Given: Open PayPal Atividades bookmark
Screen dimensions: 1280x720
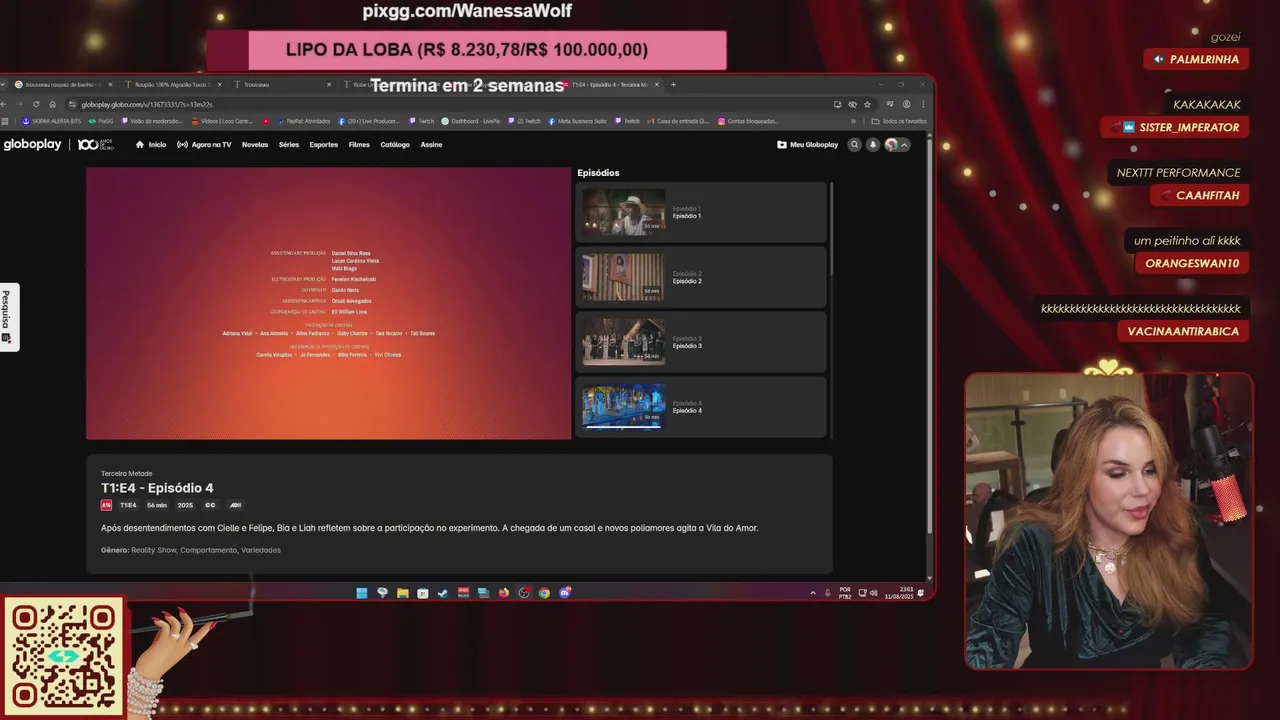Looking at the screenshot, I should (303, 121).
